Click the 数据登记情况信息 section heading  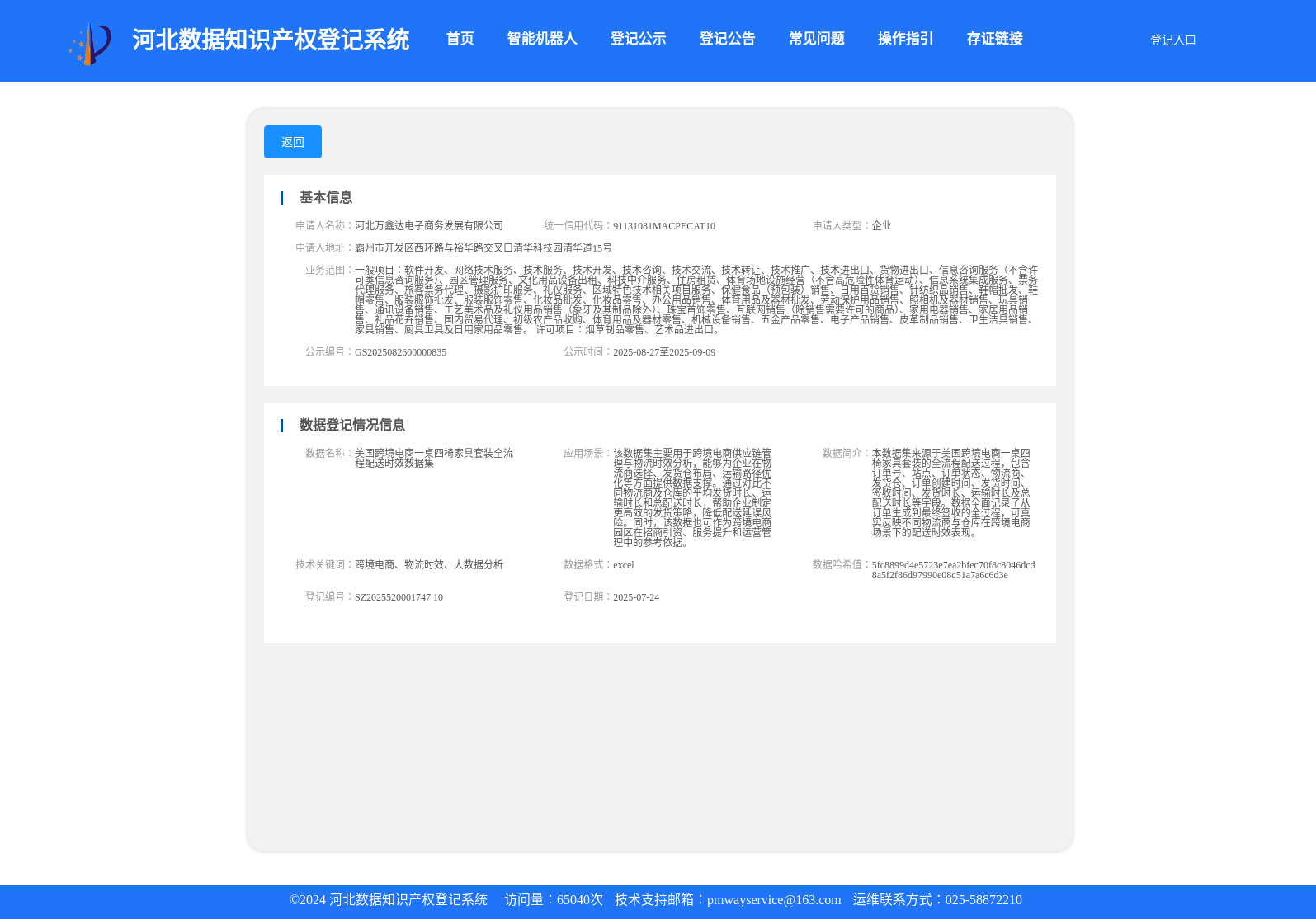[x=351, y=425]
